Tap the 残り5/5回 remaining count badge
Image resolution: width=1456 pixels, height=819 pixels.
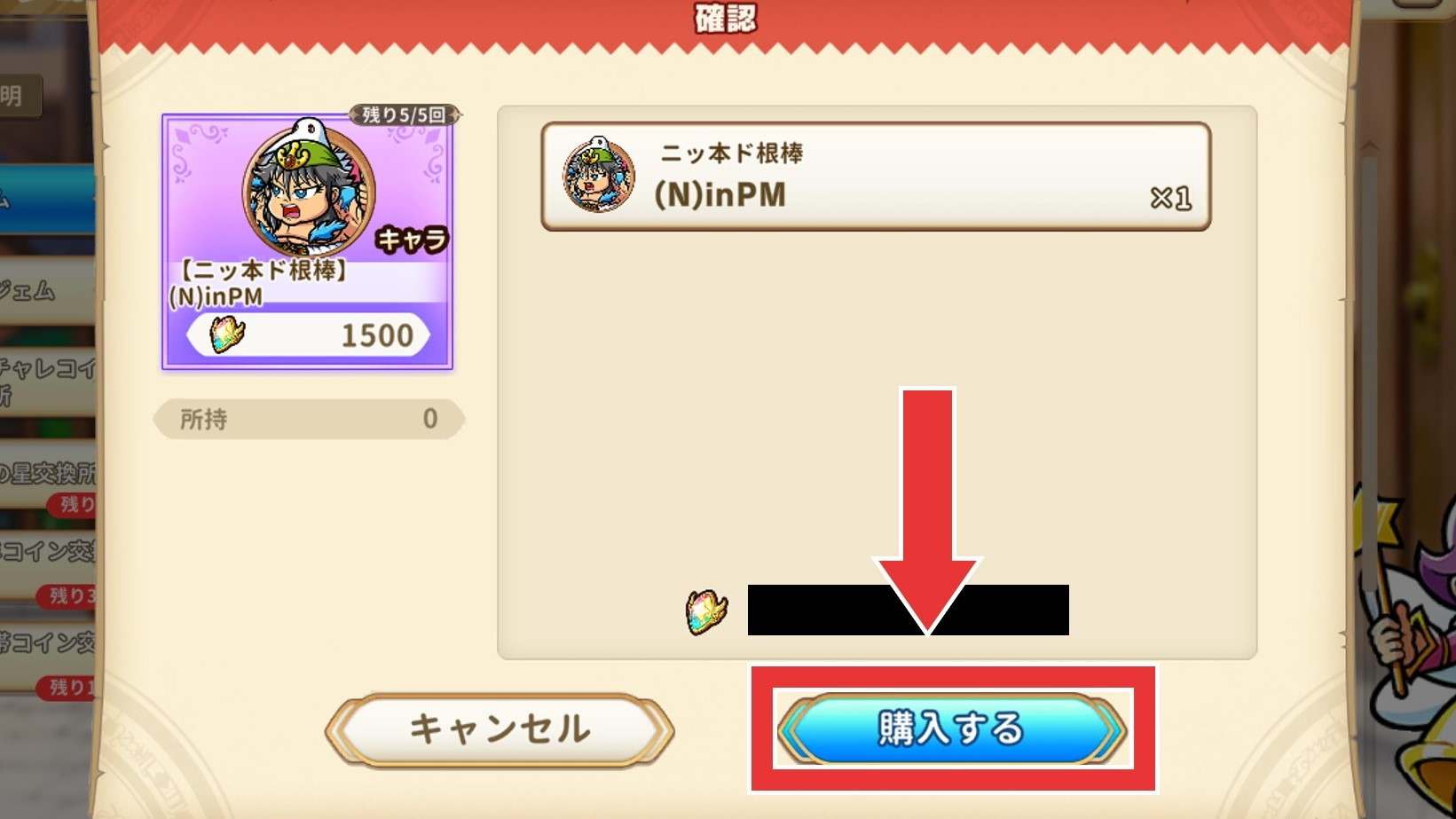405,114
